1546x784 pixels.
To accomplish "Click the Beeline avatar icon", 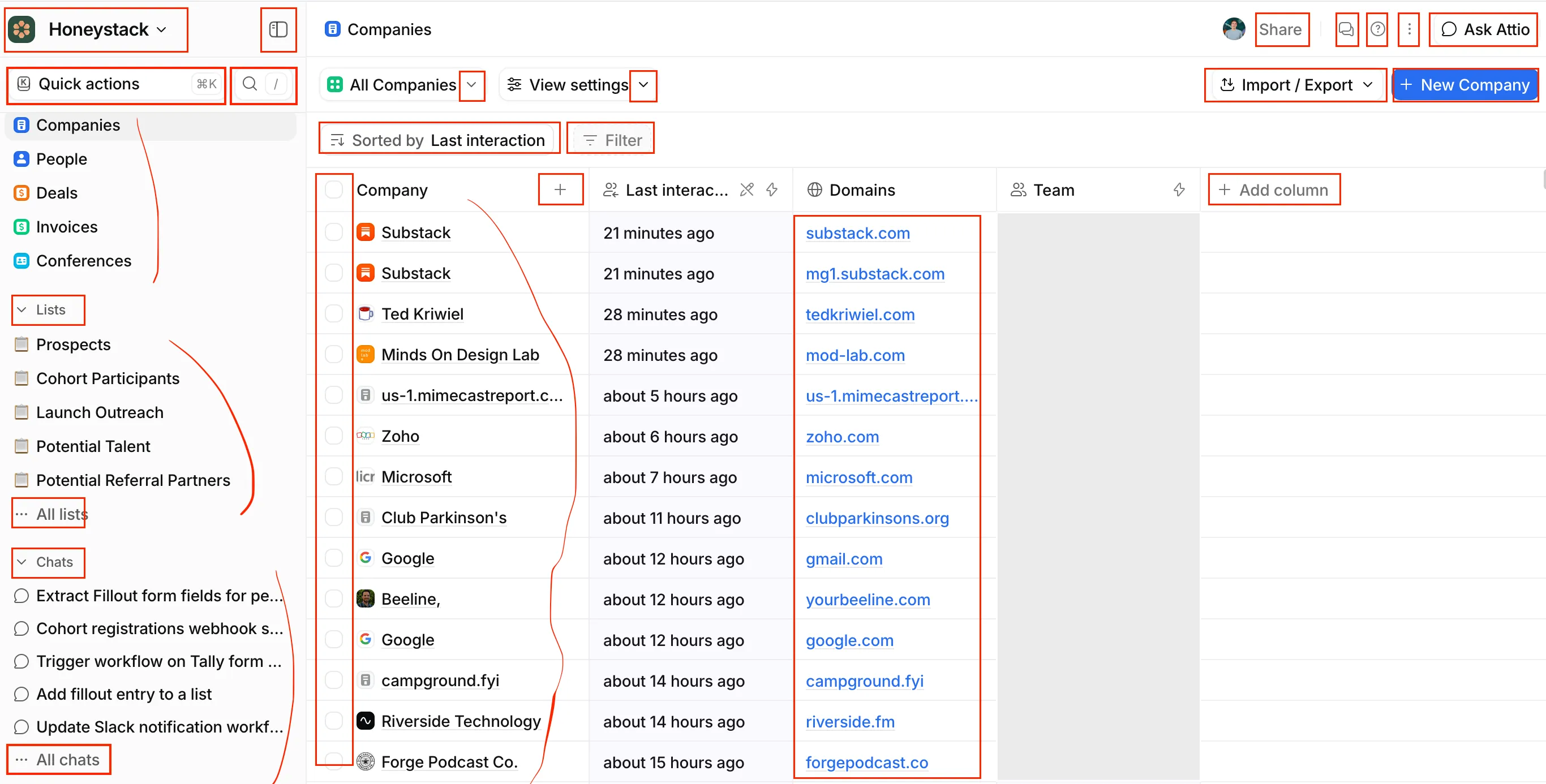I will (x=366, y=598).
